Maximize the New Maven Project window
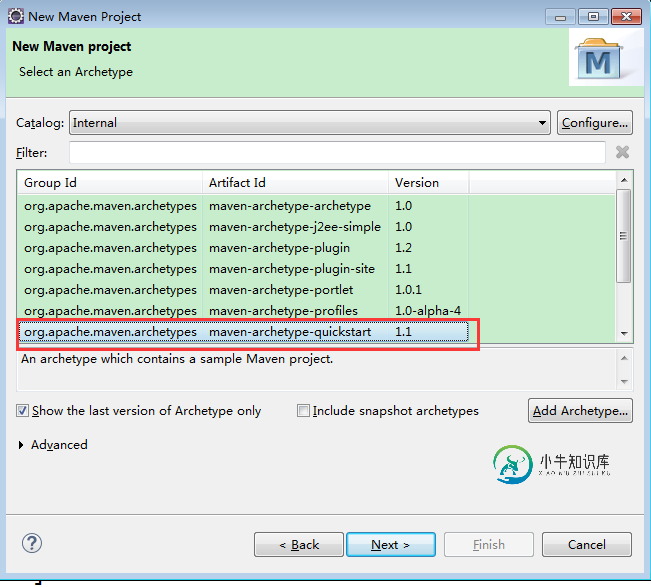This screenshot has width=651, height=587. pyautogui.click(x=593, y=17)
